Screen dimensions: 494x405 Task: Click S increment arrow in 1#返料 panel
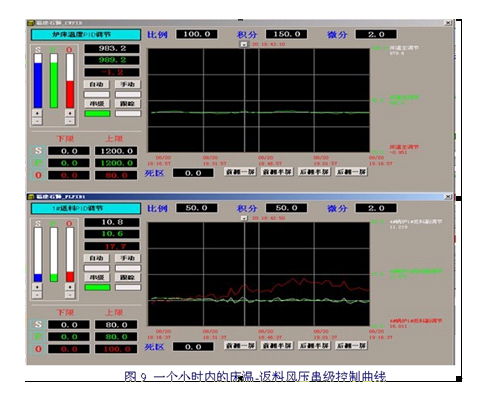(x=37, y=287)
